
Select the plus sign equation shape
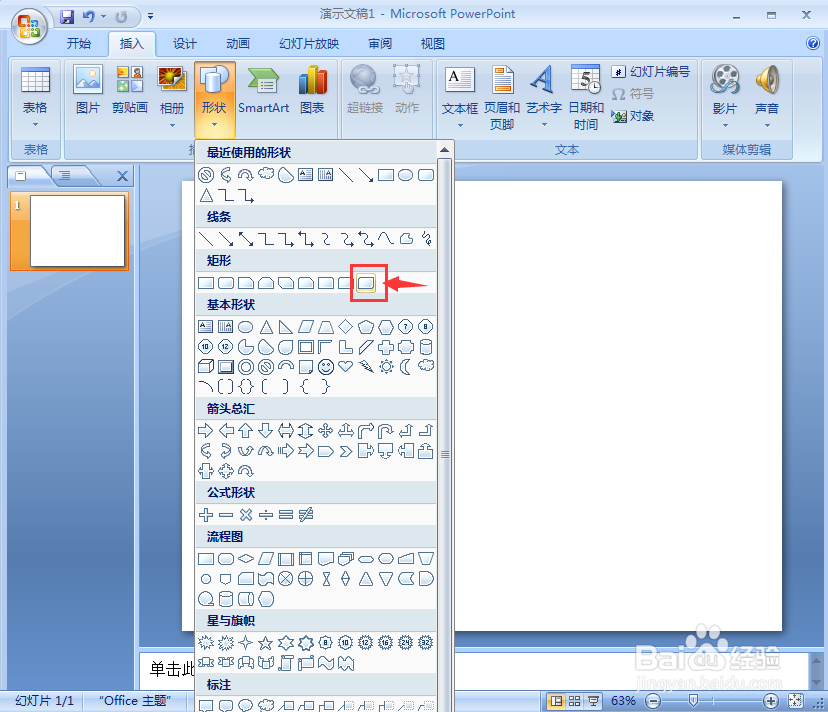click(x=206, y=514)
